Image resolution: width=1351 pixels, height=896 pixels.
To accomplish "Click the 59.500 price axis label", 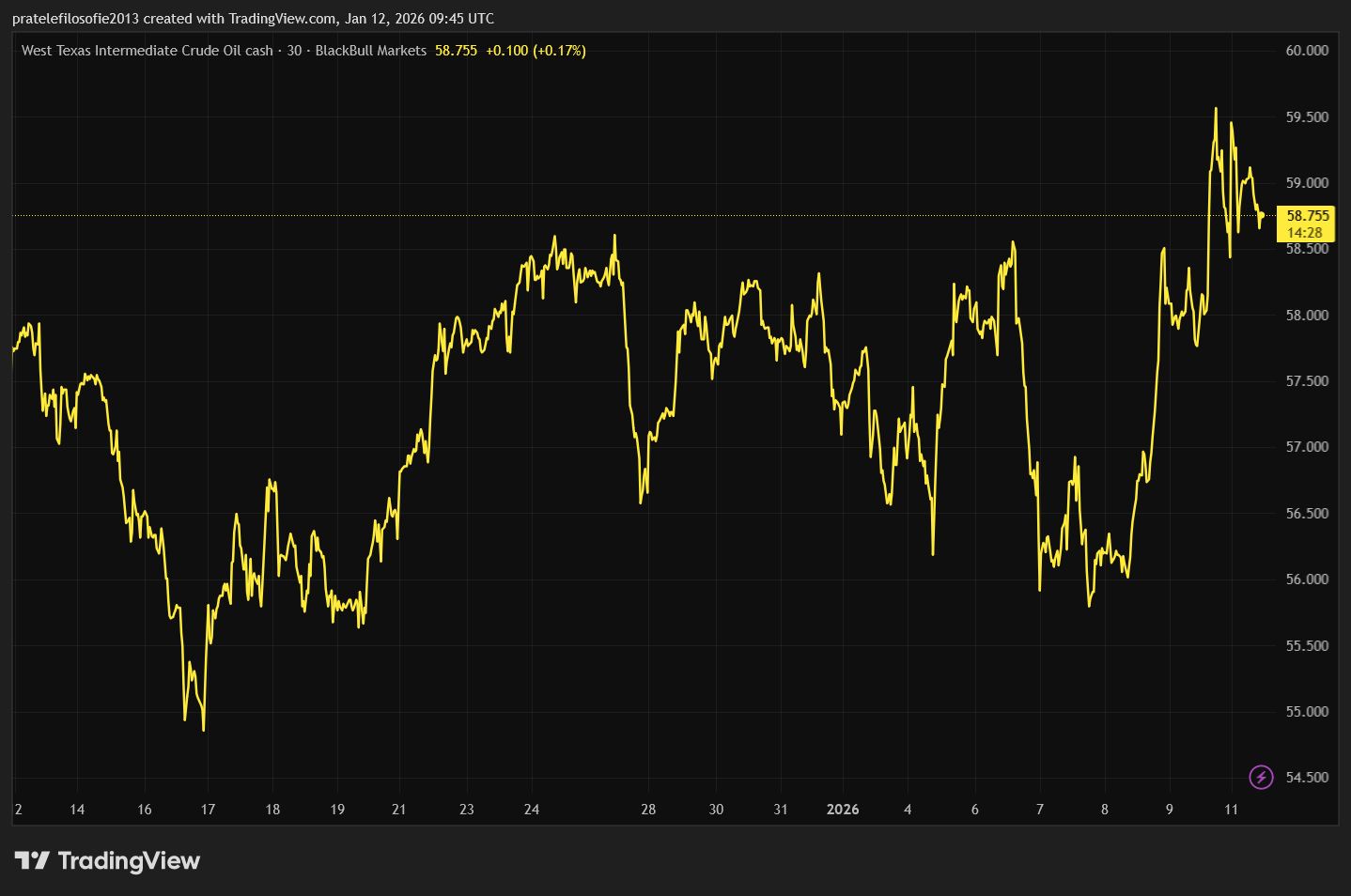I will (x=1307, y=117).
